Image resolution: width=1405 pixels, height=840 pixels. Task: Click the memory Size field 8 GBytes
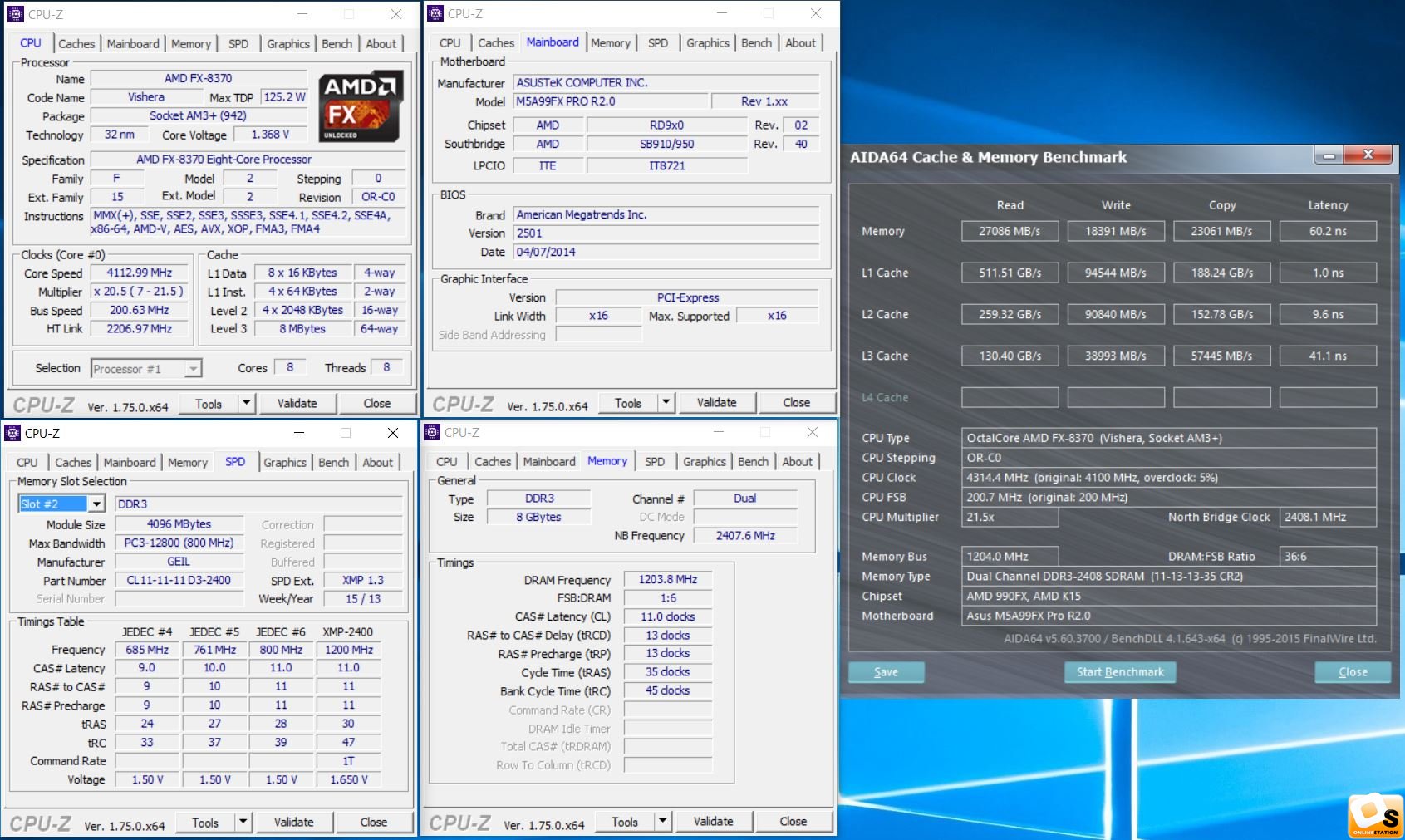pyautogui.click(x=538, y=517)
